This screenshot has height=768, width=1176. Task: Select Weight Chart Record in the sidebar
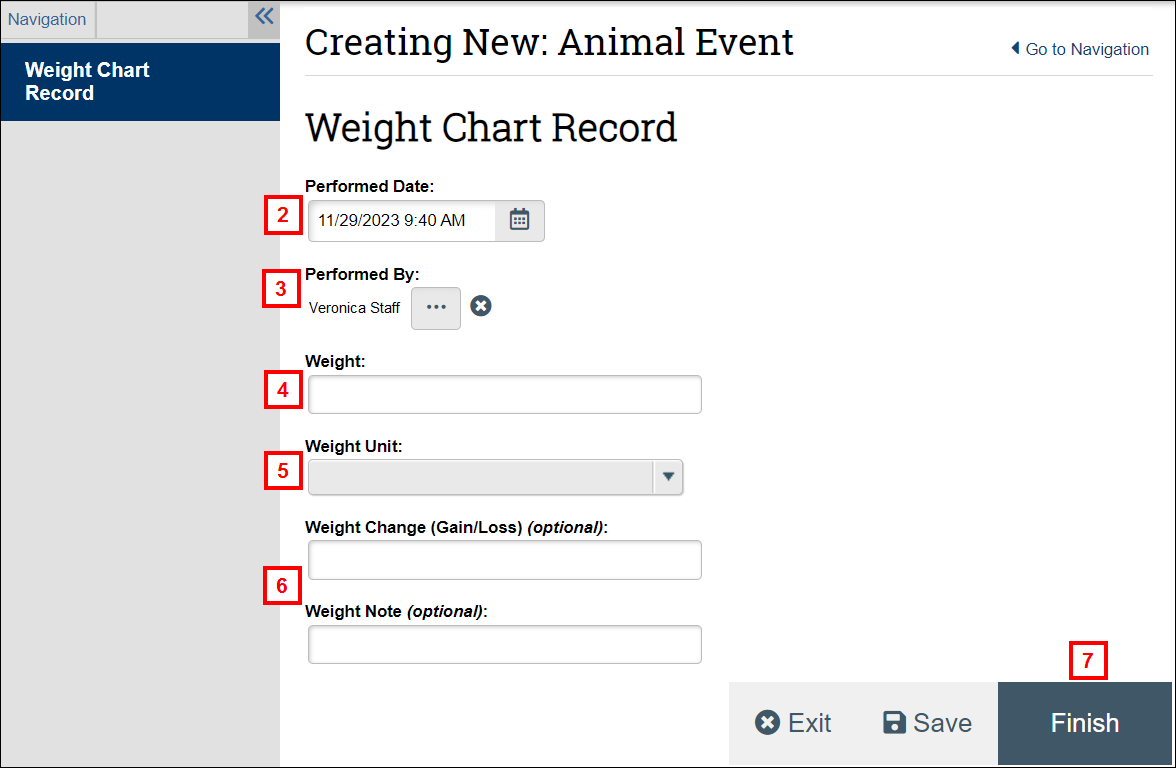coord(87,81)
